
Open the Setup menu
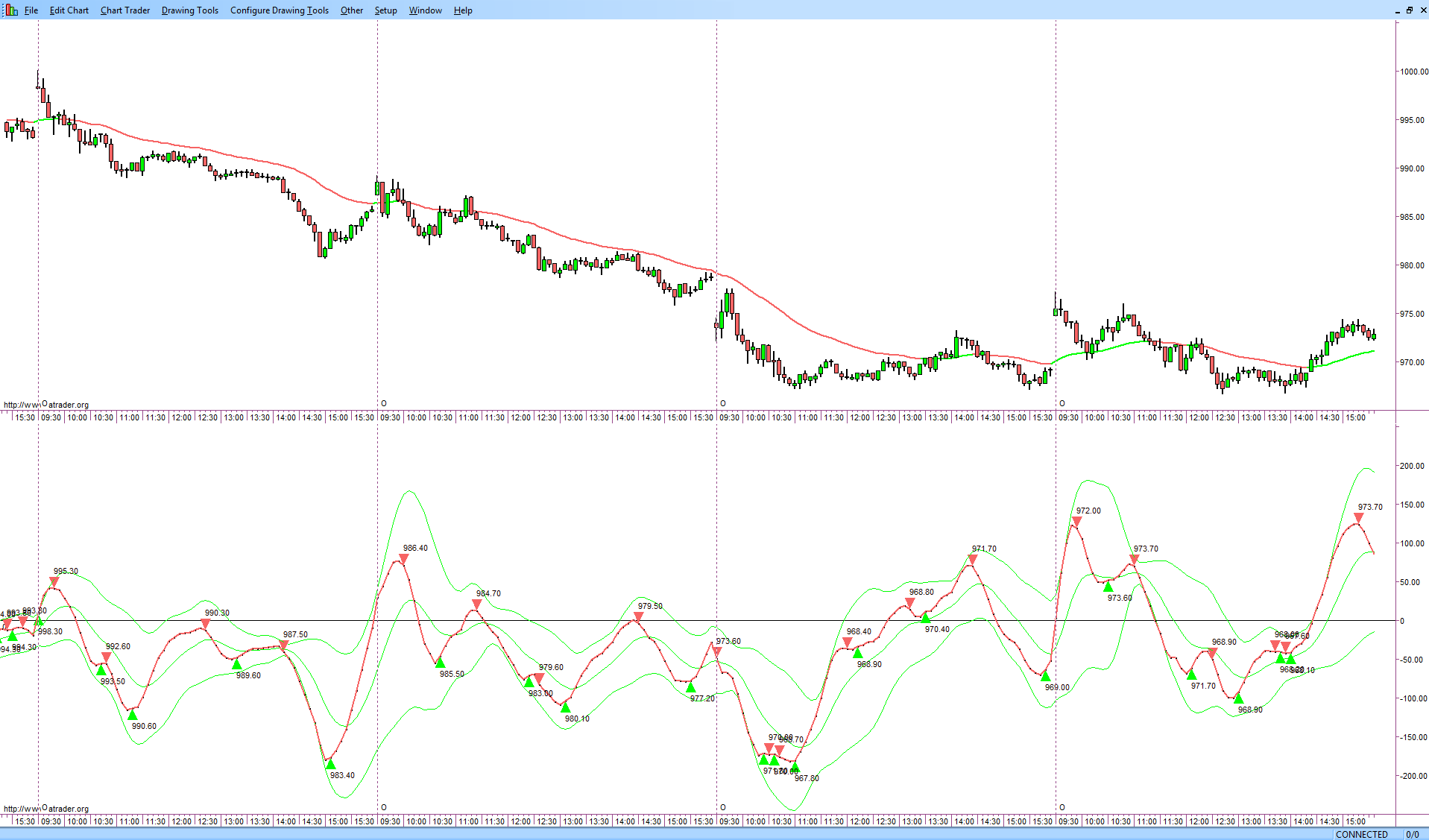385,10
